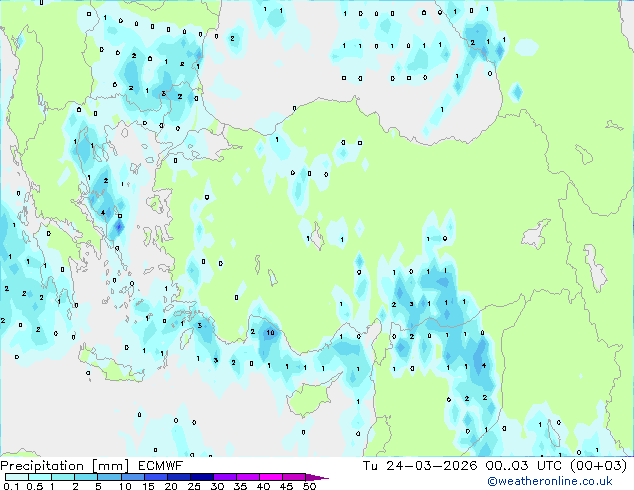Screen dimensions: 634x490
Task: Select the 2–5 mm legend color swatch
Action: pos(86,477)
